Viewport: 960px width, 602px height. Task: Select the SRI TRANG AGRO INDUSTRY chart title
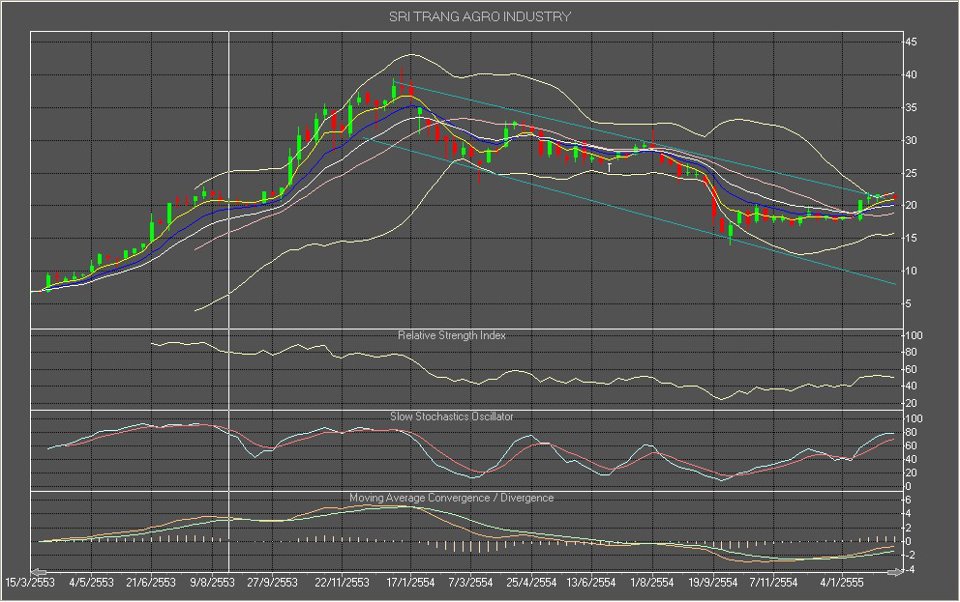(x=480, y=17)
